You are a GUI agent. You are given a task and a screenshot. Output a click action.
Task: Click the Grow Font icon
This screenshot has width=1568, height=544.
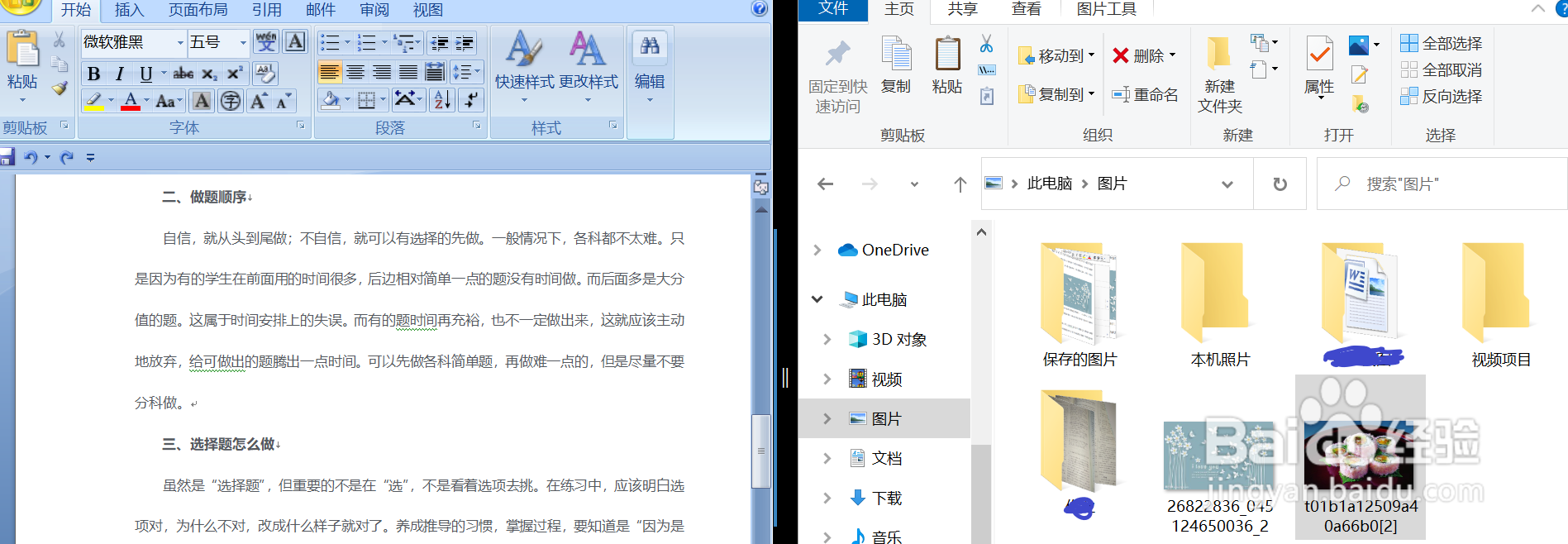pyautogui.click(x=259, y=101)
